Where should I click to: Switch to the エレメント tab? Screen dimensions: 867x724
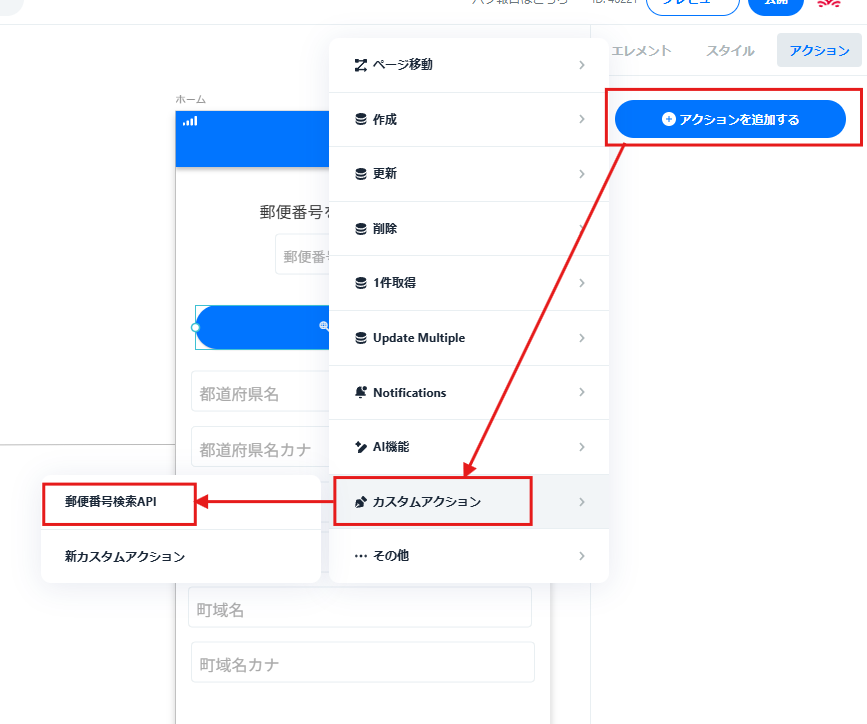click(x=641, y=50)
